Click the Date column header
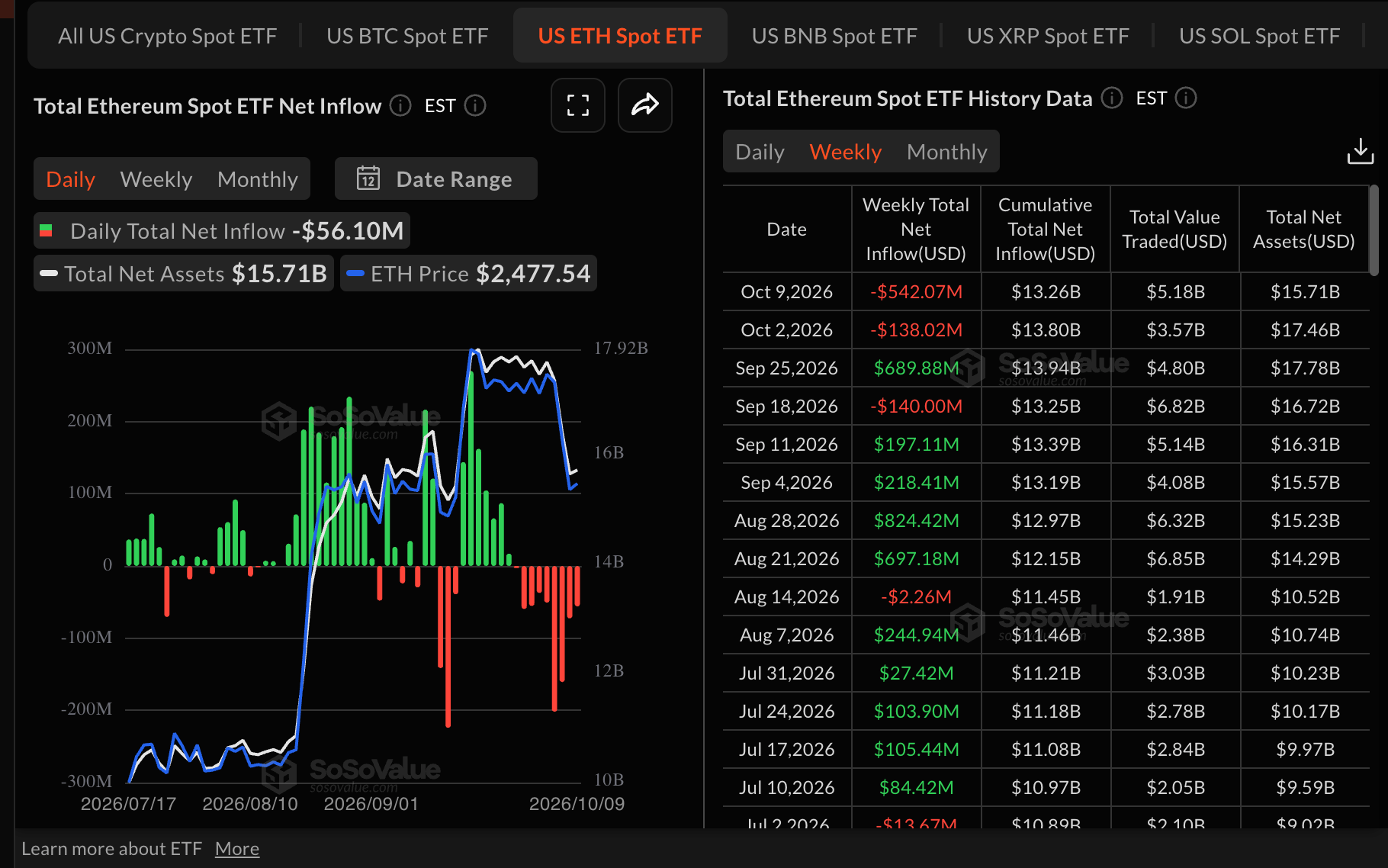The height and width of the screenshot is (868, 1388). [x=786, y=229]
